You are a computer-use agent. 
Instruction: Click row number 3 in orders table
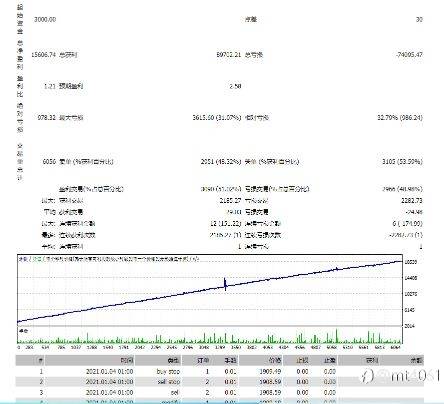pos(41,393)
